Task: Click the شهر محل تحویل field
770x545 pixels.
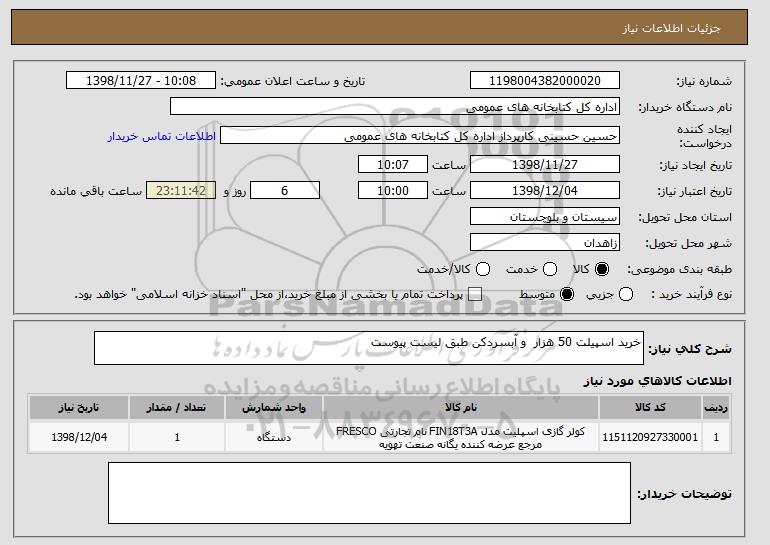Action: click(x=544, y=243)
